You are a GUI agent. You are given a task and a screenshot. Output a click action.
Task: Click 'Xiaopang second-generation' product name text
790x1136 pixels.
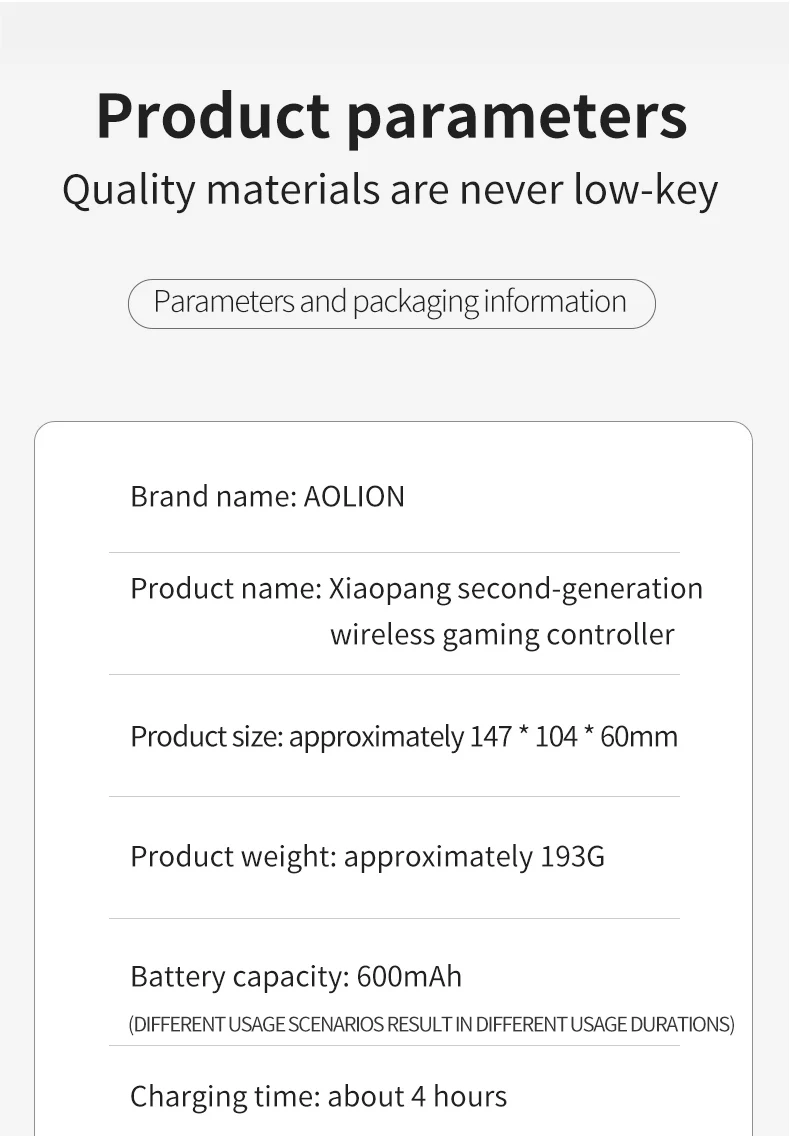point(515,588)
